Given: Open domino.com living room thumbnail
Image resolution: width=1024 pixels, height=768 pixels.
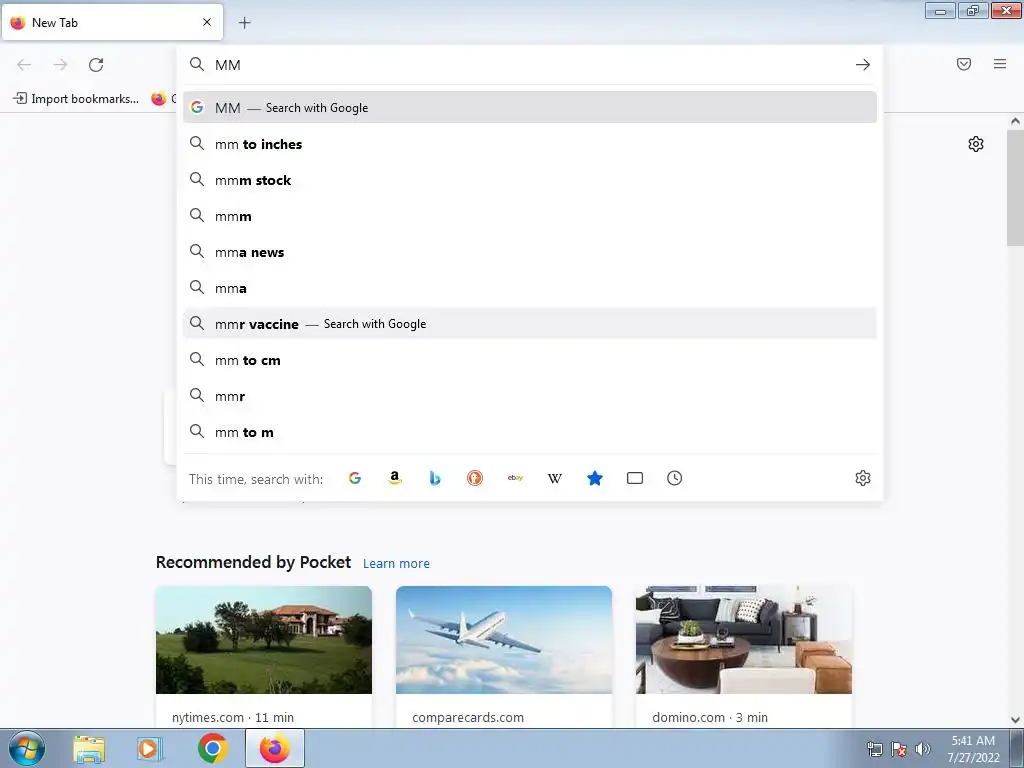Looking at the screenshot, I should point(744,640).
